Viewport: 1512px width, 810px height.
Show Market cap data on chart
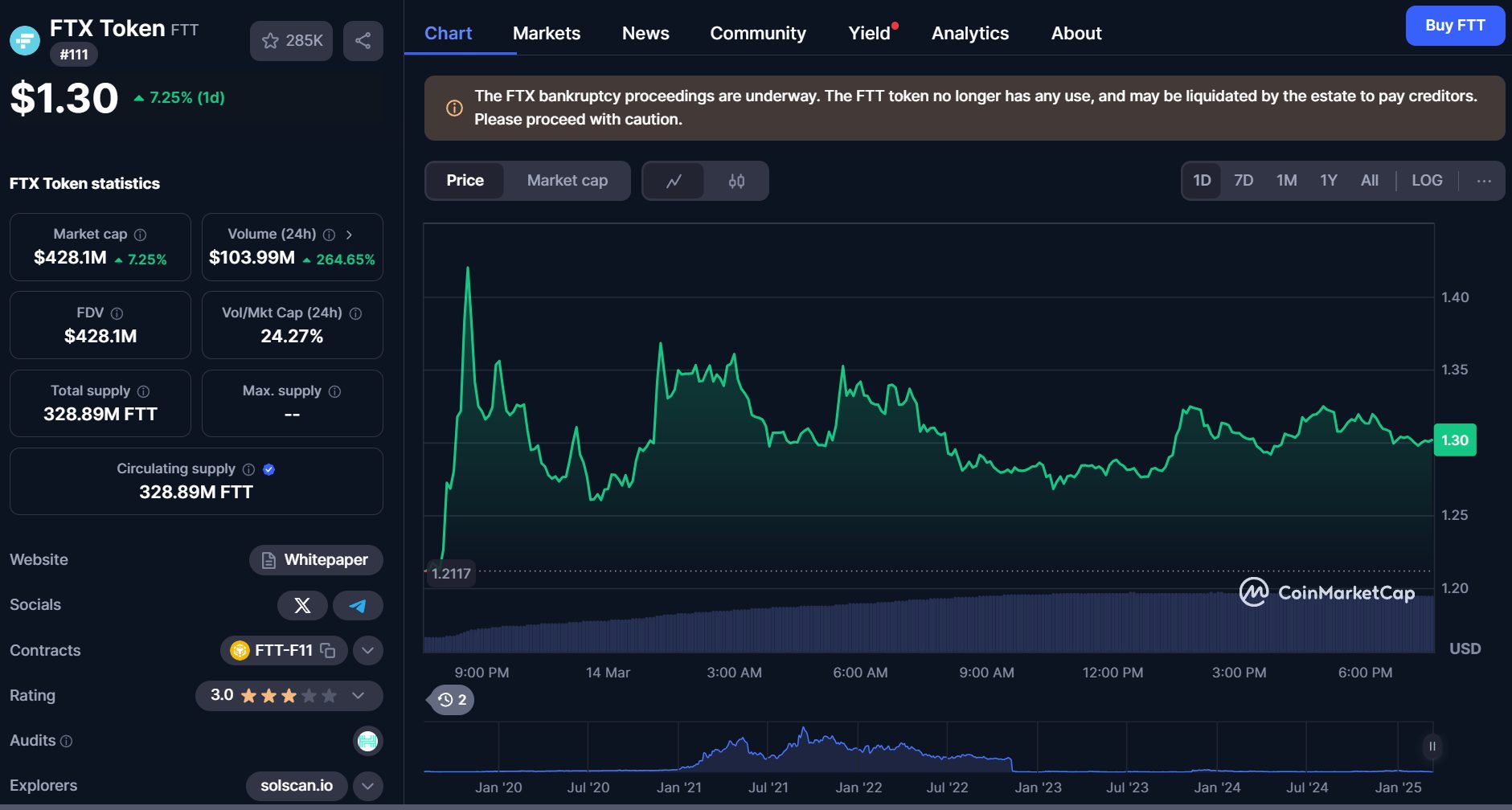(x=568, y=181)
